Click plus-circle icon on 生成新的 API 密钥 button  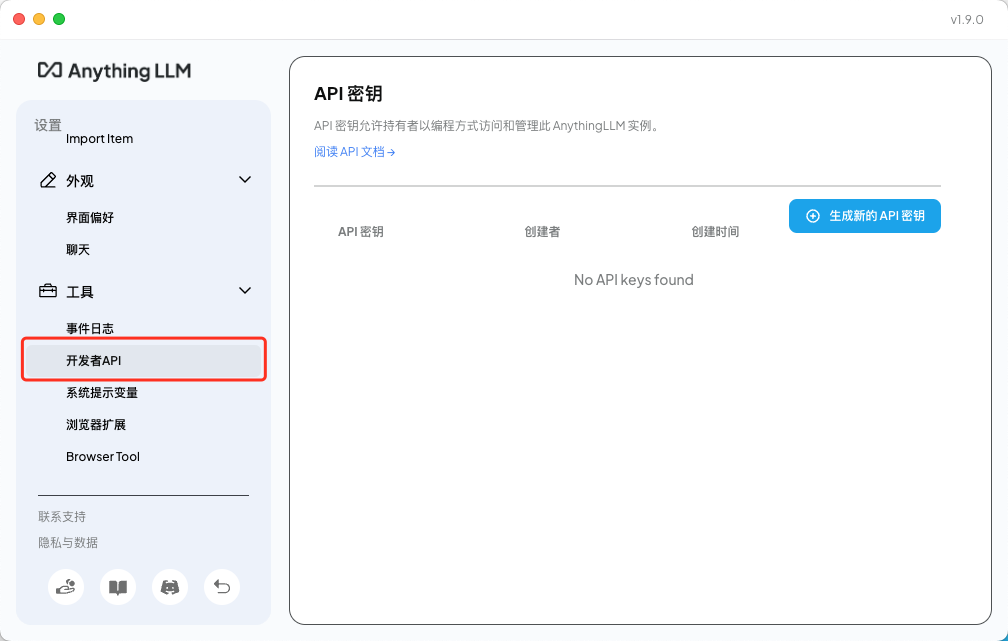813,216
